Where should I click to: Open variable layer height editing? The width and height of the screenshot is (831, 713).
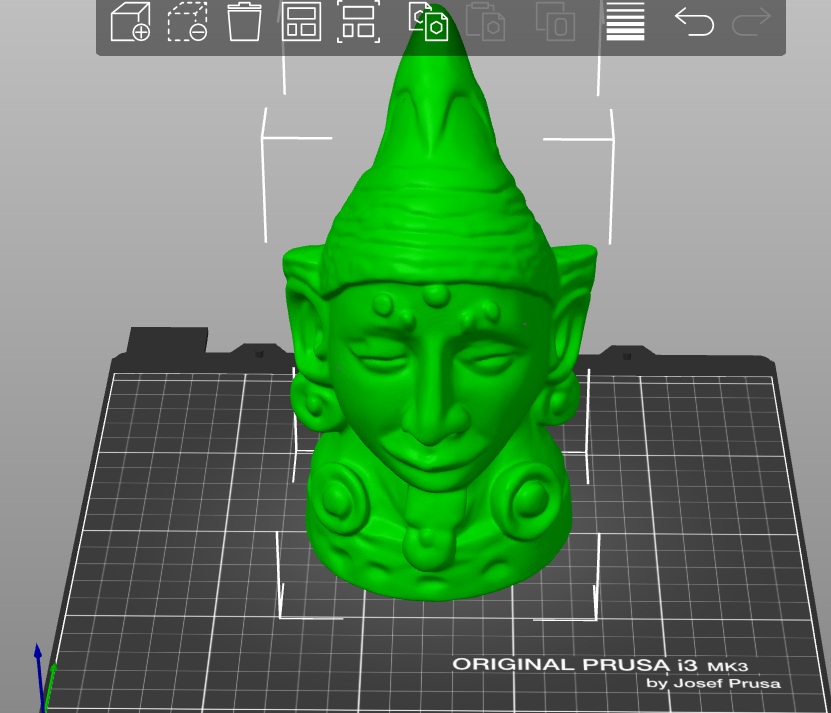coord(625,22)
